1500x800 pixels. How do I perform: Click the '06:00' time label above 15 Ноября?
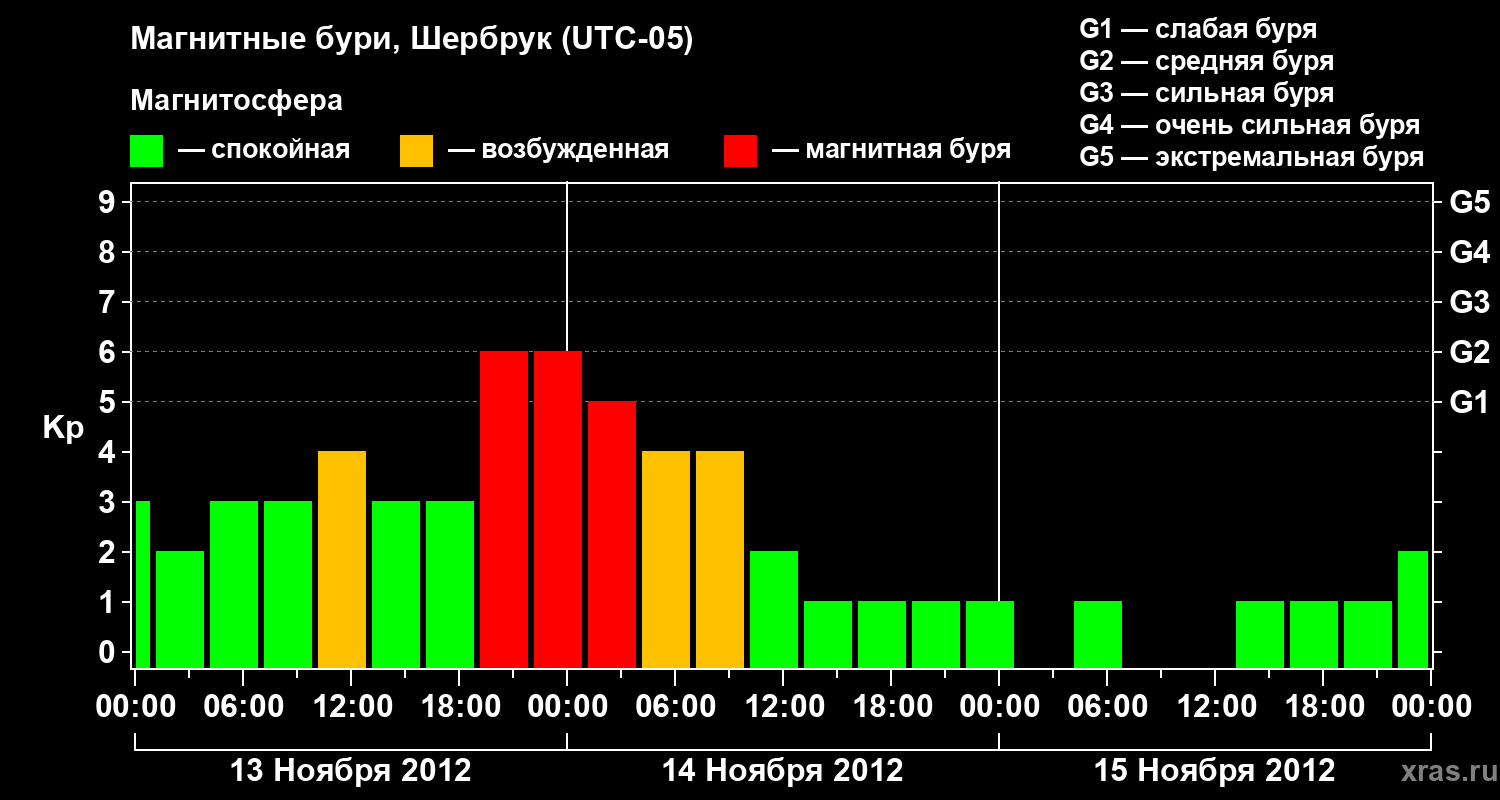point(1107,706)
